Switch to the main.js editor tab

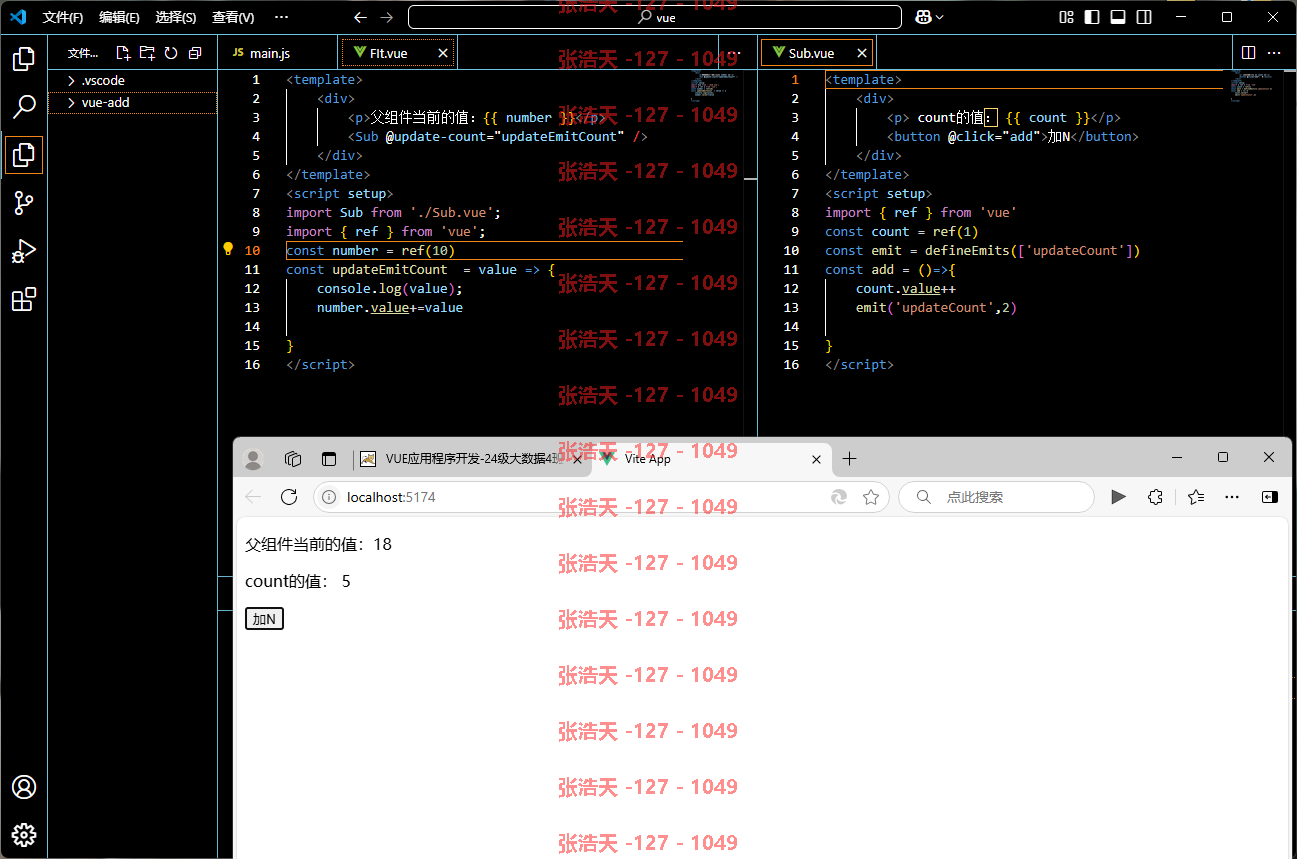[x=279, y=53]
